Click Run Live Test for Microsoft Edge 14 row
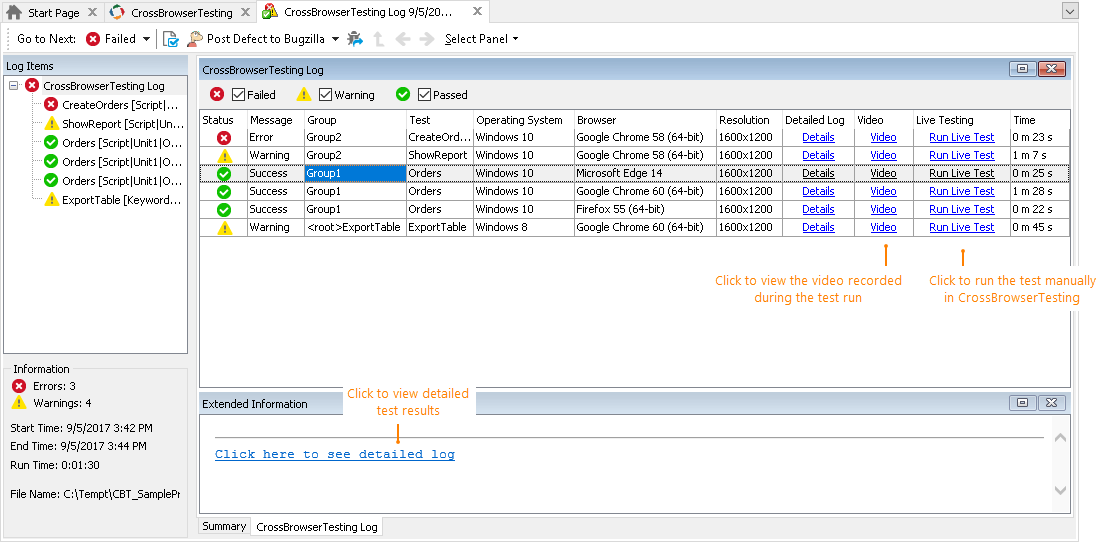The width and height of the screenshot is (1113, 542). coord(962,173)
